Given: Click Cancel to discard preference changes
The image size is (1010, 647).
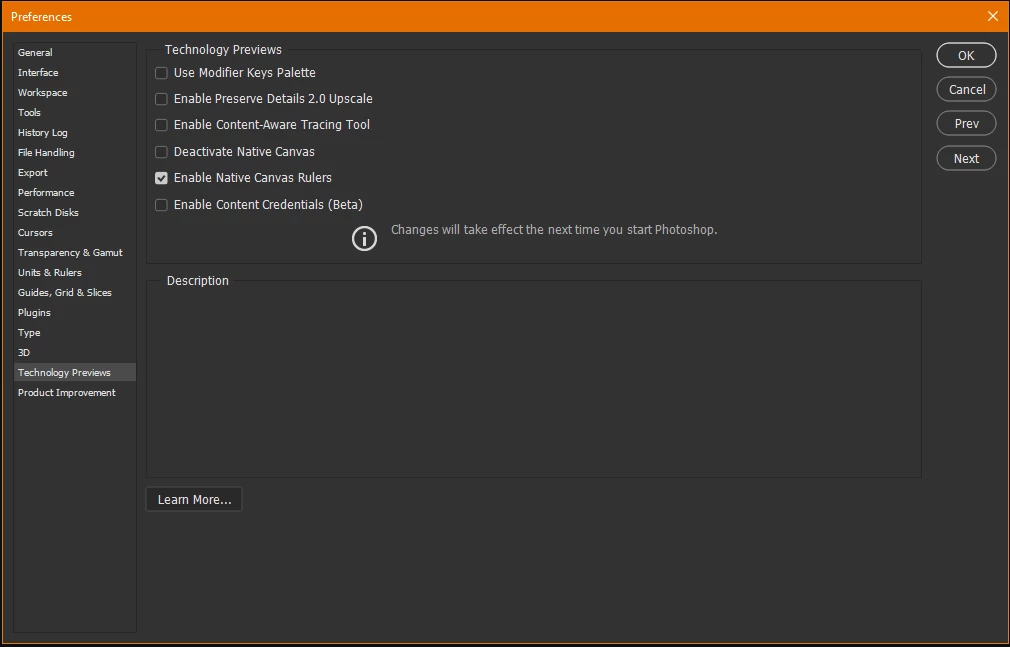Looking at the screenshot, I should [966, 90].
